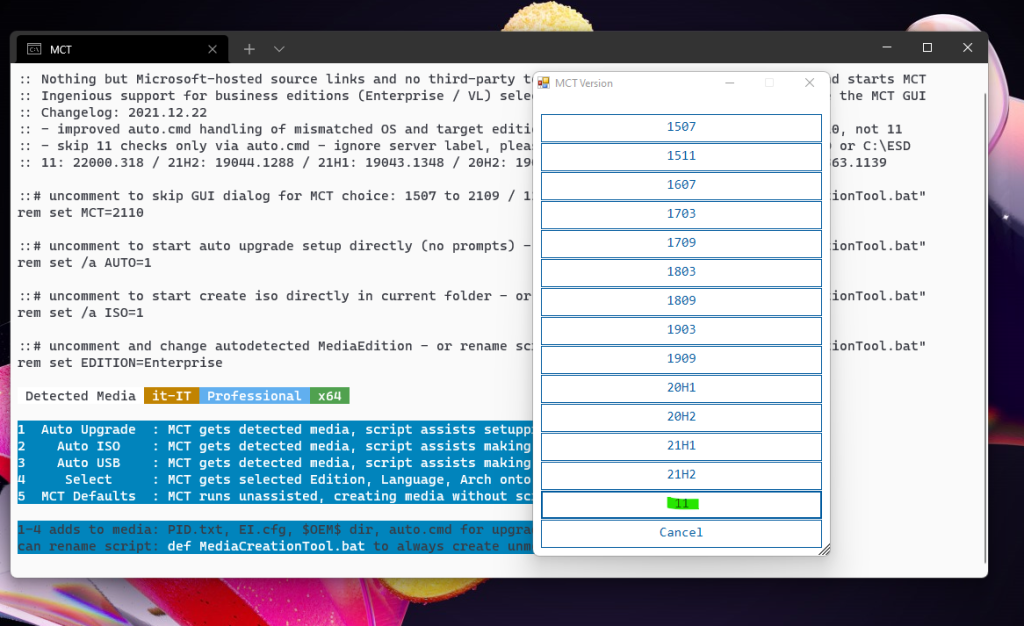This screenshot has width=1024, height=626.
Task: Choose the 1511 version button
Action: [x=681, y=156]
